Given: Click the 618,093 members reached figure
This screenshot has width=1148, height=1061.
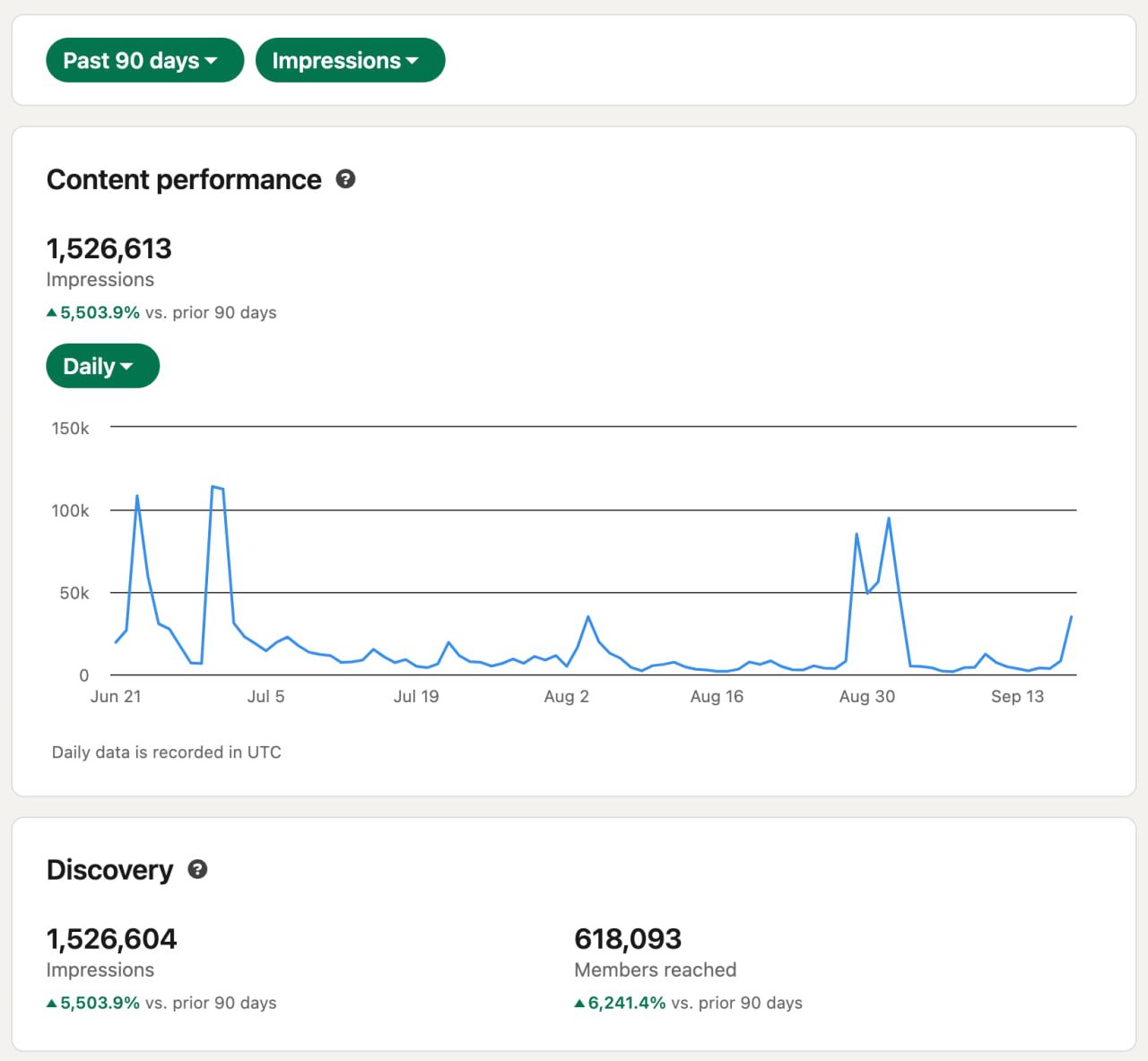Looking at the screenshot, I should (628, 939).
